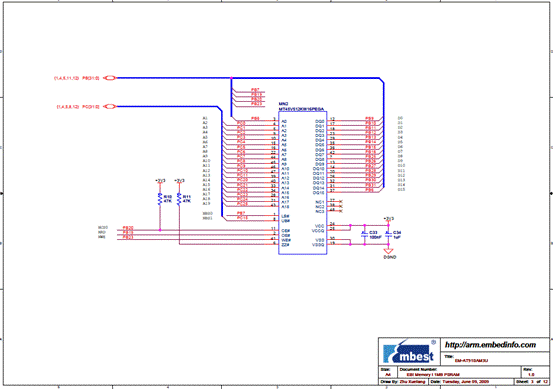Click the Sheet 3 of 12 cell
Screen dimensions: 553x389
click(532, 382)
